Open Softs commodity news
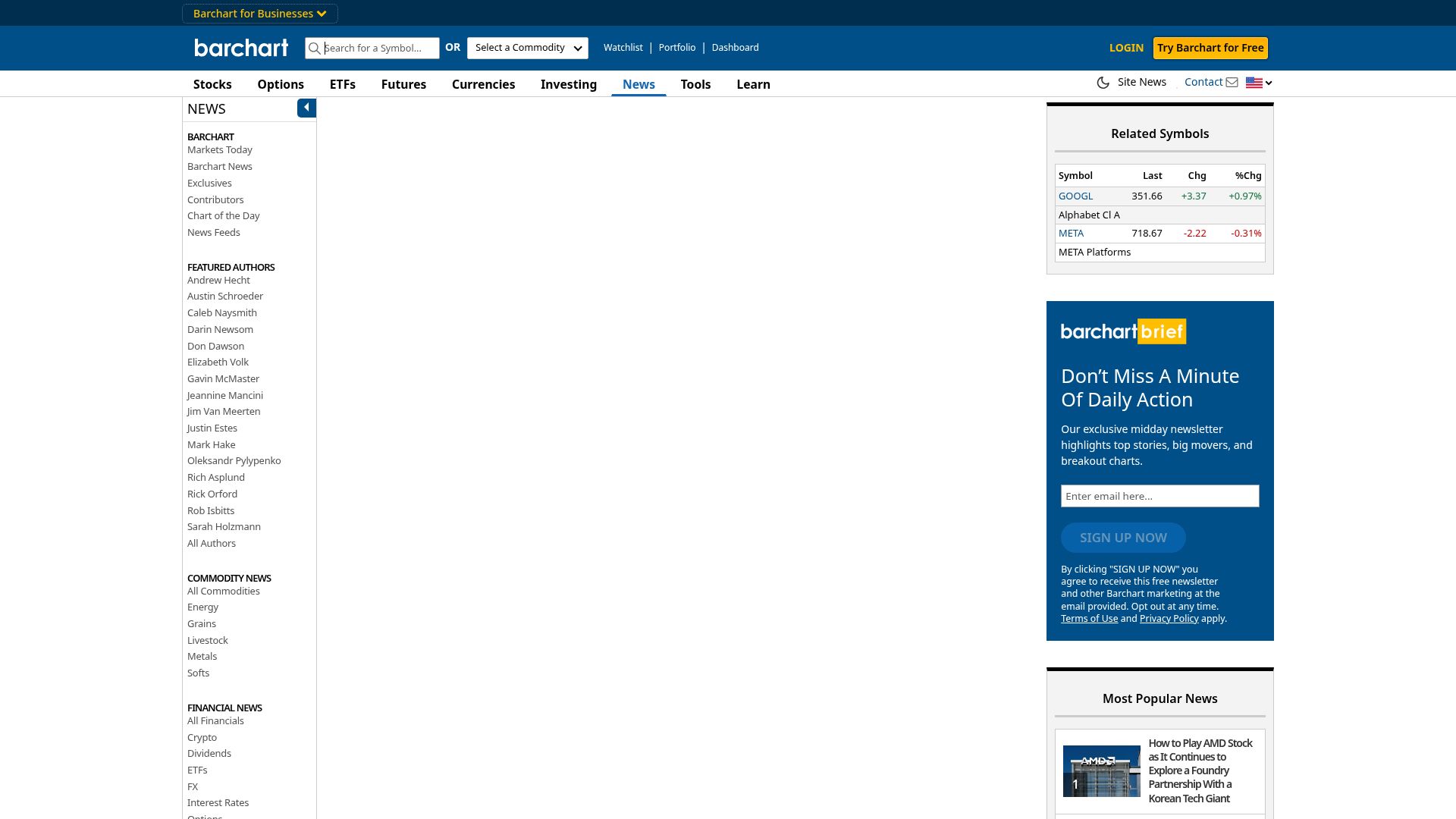 pos(199,673)
